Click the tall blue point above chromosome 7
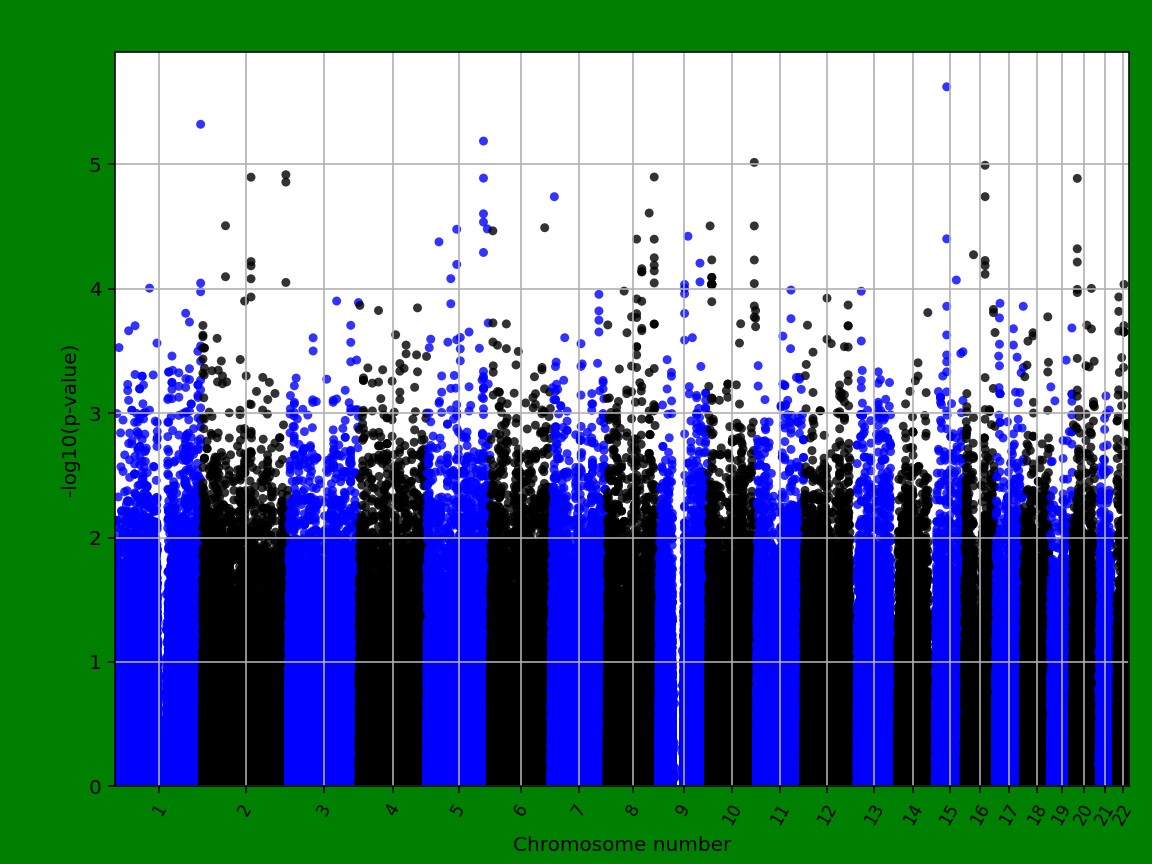 (x=556, y=194)
